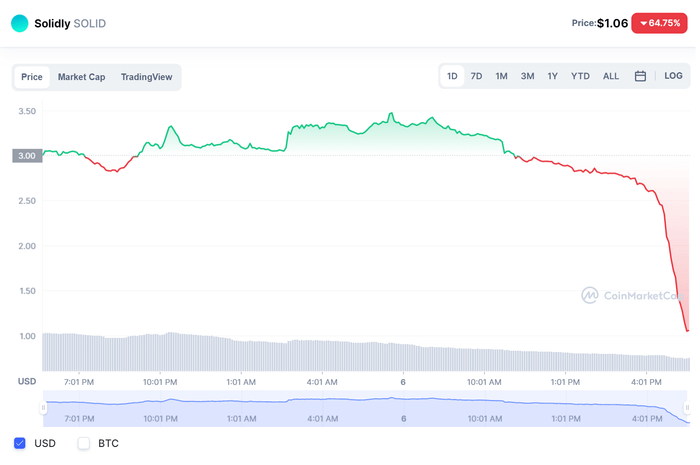Screen dimensions: 700x465
Task: Check the BTC currency checkbox
Action: (x=83, y=443)
